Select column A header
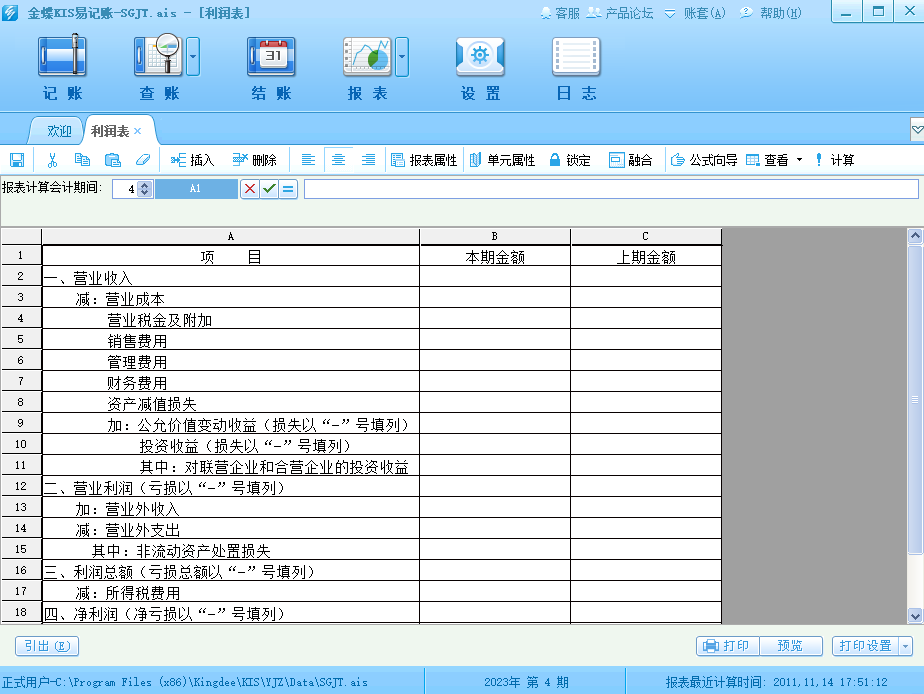 230,236
